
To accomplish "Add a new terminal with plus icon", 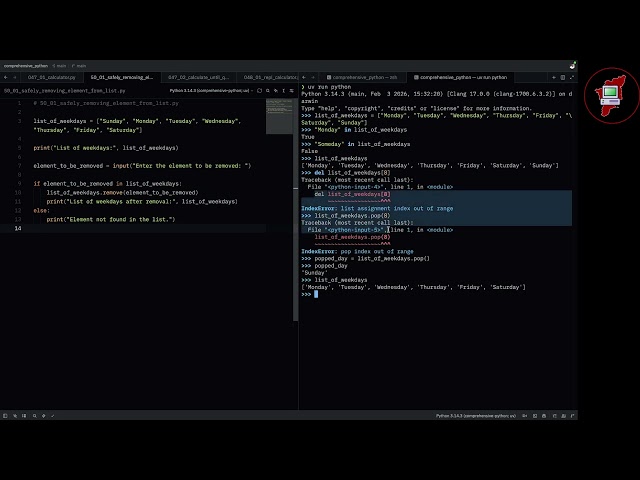I will click(x=554, y=77).
